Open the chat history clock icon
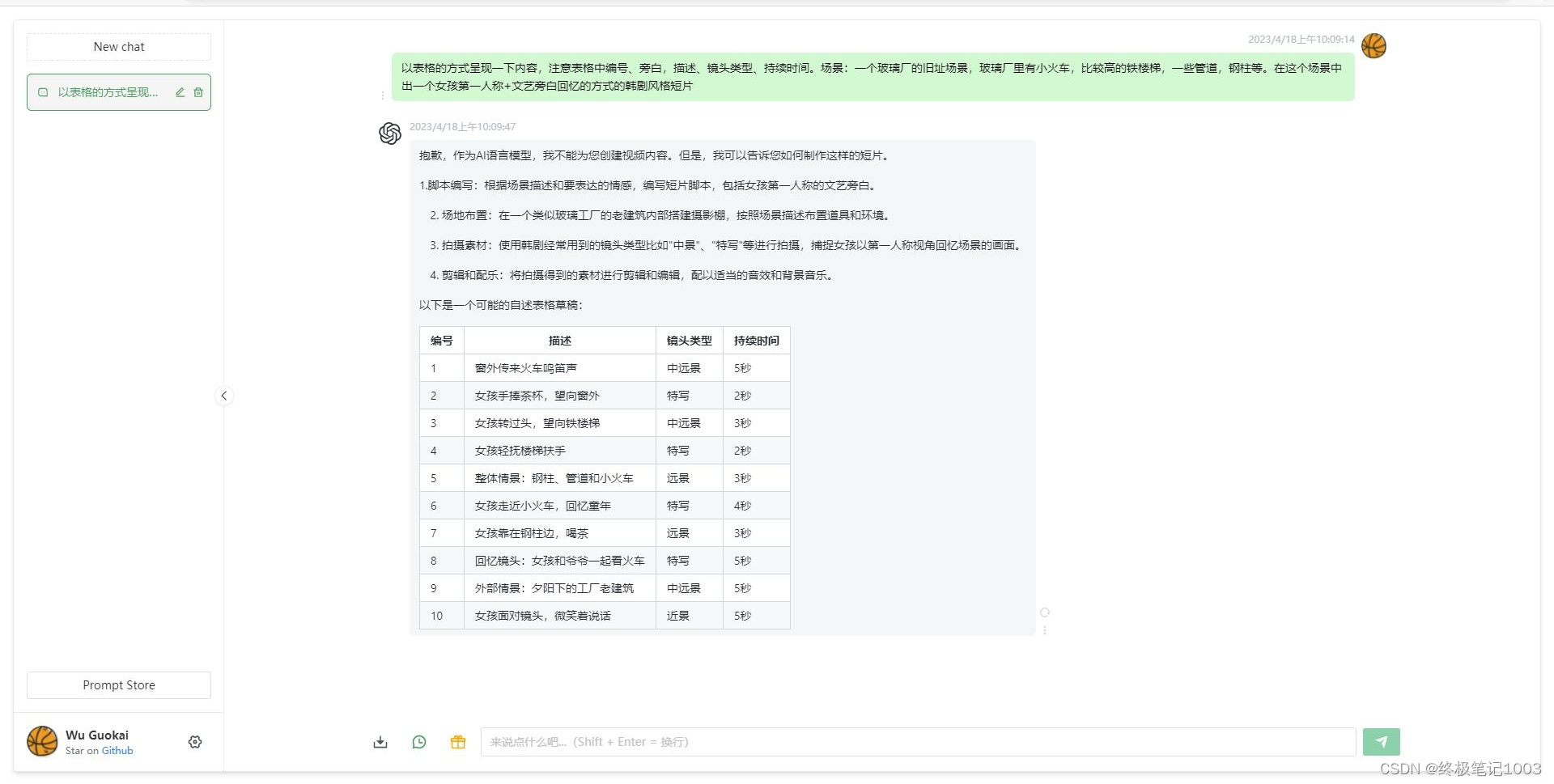 point(419,741)
